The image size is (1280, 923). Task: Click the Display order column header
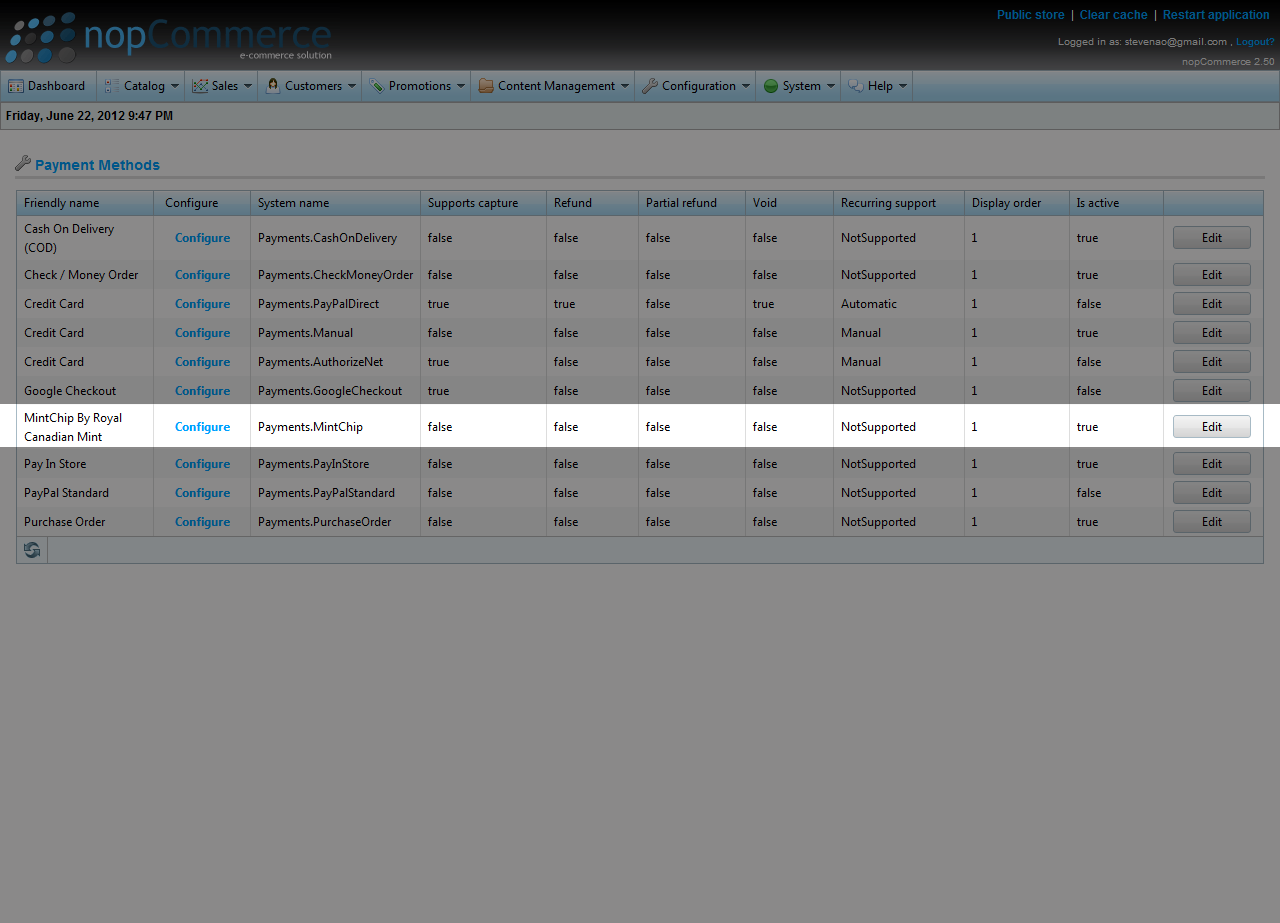(x=1017, y=203)
